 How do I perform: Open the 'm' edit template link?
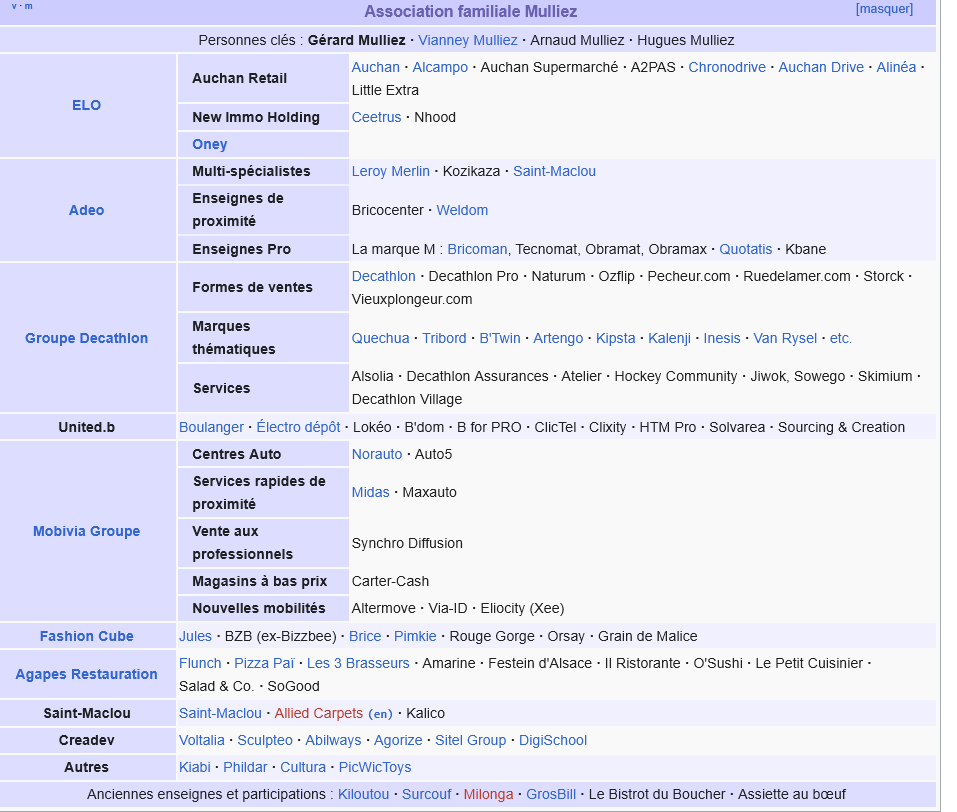pyautogui.click(x=29, y=6)
